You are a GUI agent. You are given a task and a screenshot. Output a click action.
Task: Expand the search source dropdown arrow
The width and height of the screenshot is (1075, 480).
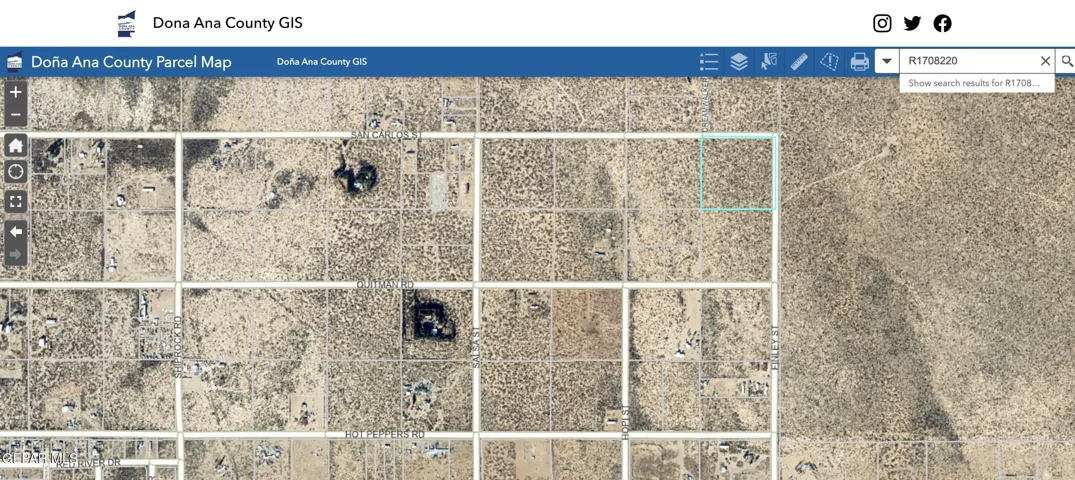886,61
